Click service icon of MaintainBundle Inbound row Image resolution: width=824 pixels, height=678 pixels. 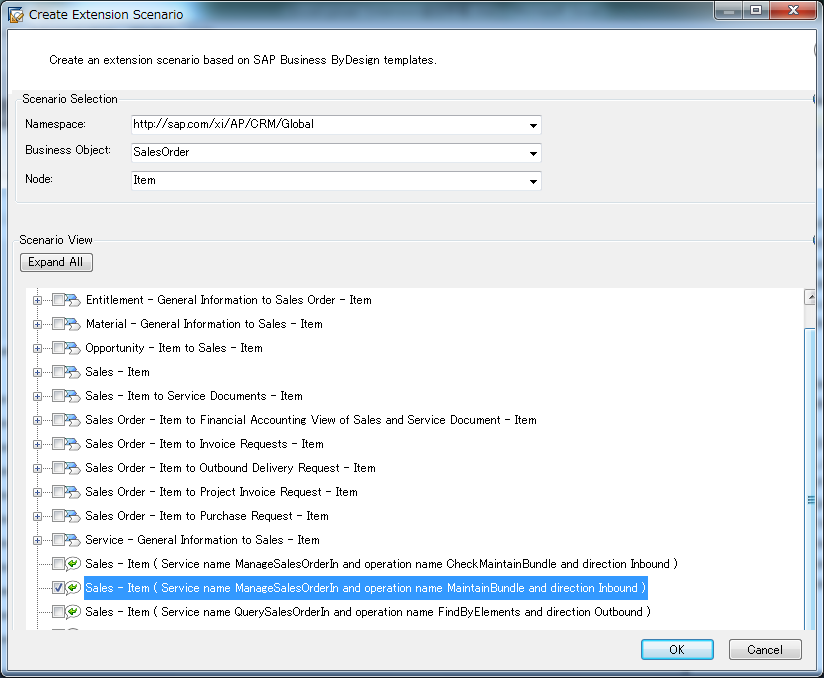coord(73,588)
